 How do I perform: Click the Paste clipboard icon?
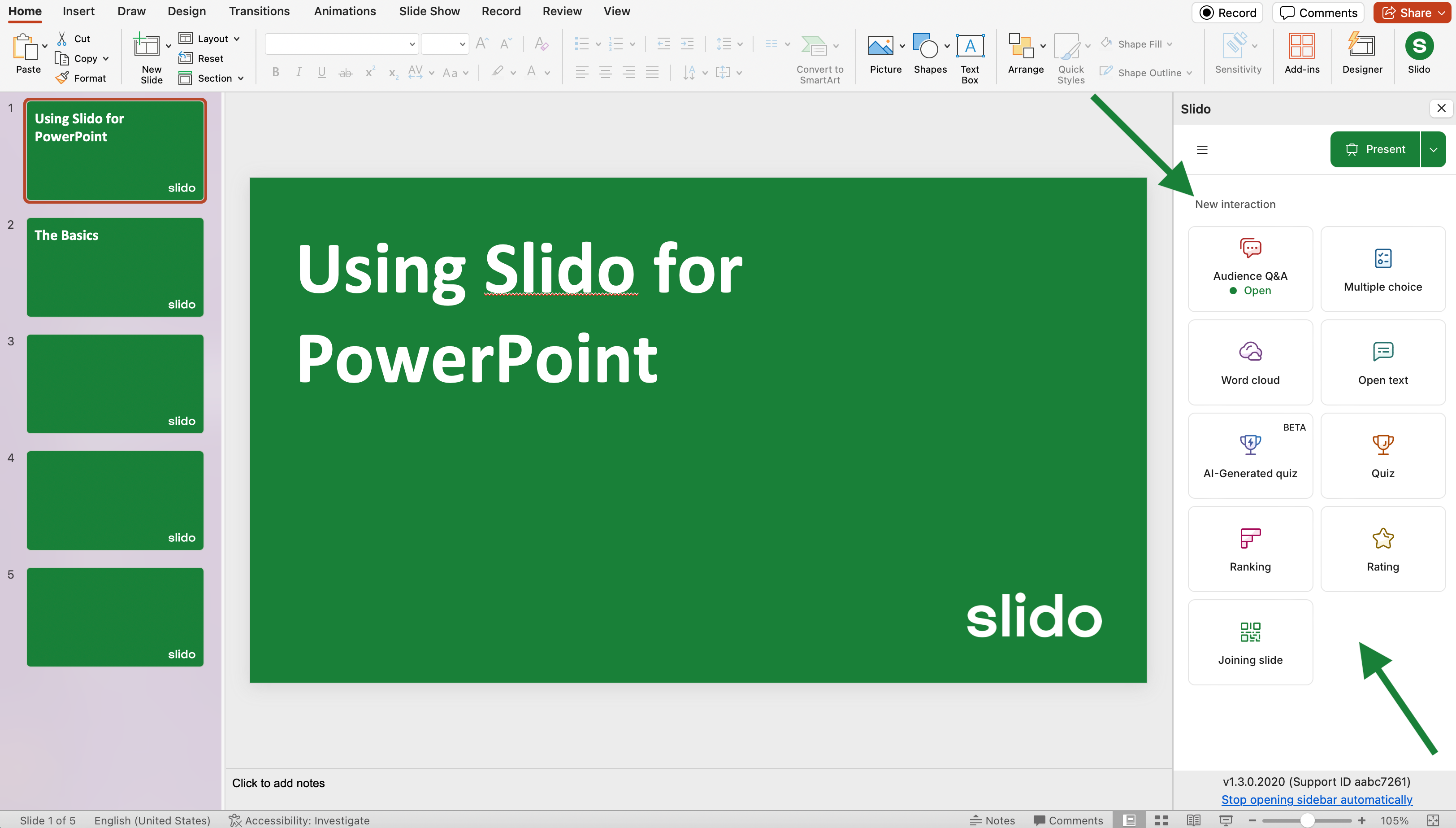(x=25, y=47)
